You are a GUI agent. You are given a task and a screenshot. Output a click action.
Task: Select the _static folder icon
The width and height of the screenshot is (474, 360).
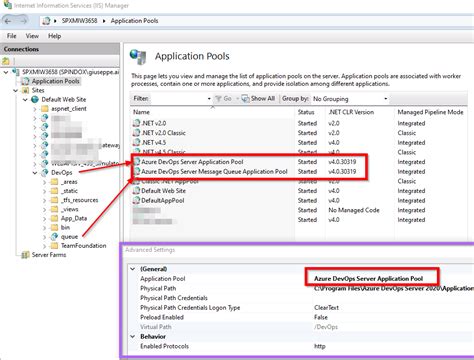(54, 191)
